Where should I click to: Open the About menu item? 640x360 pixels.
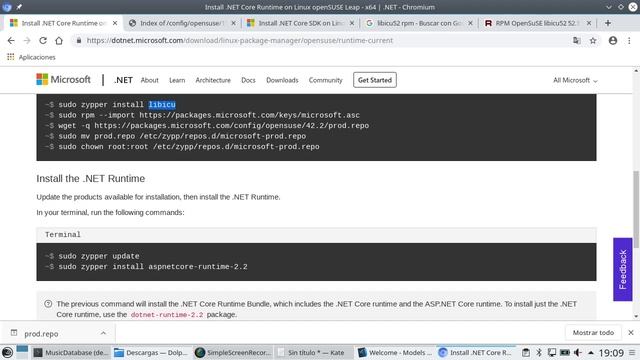(x=149, y=80)
